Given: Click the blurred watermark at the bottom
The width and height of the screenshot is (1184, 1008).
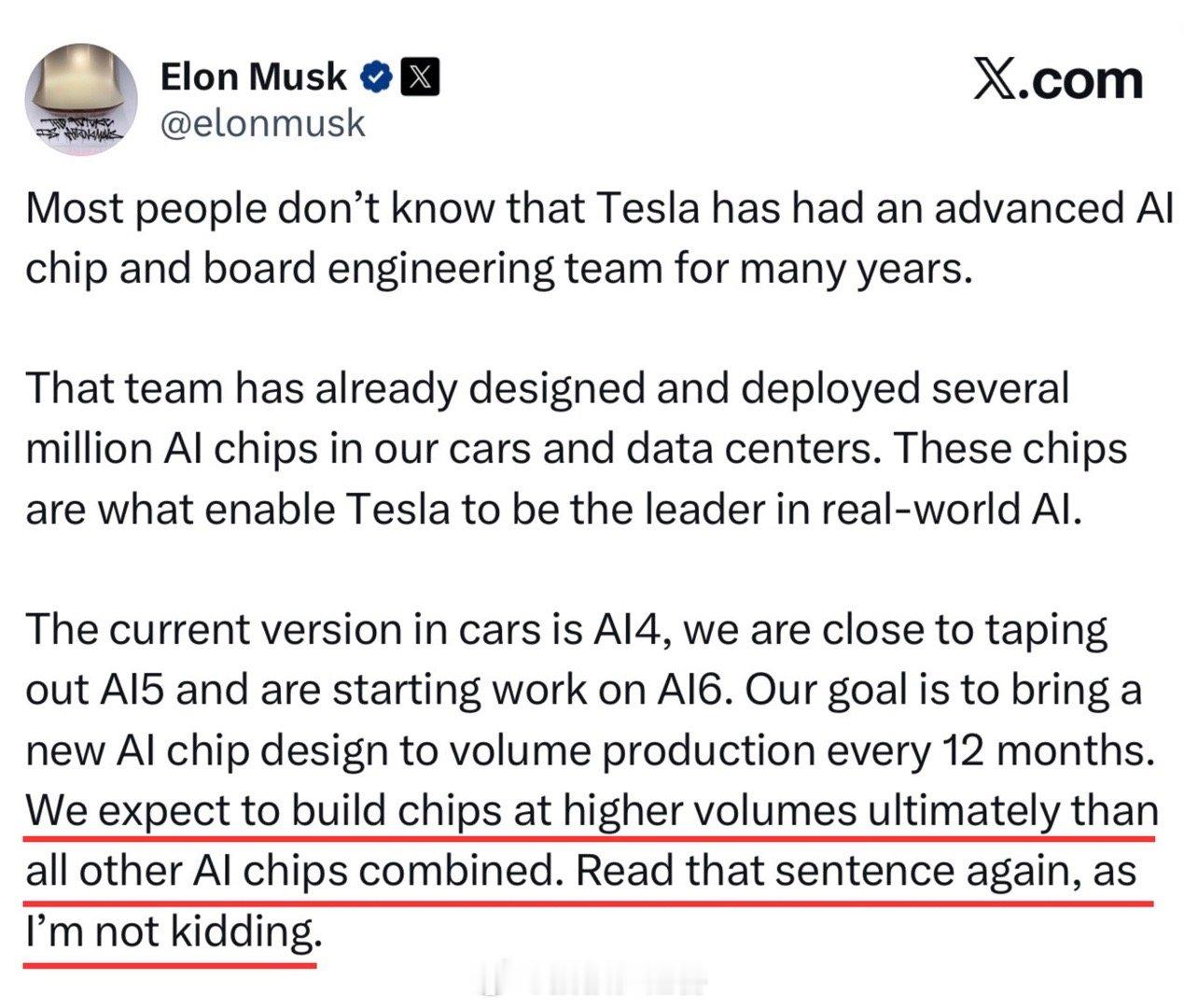Looking at the screenshot, I should 597,981.
